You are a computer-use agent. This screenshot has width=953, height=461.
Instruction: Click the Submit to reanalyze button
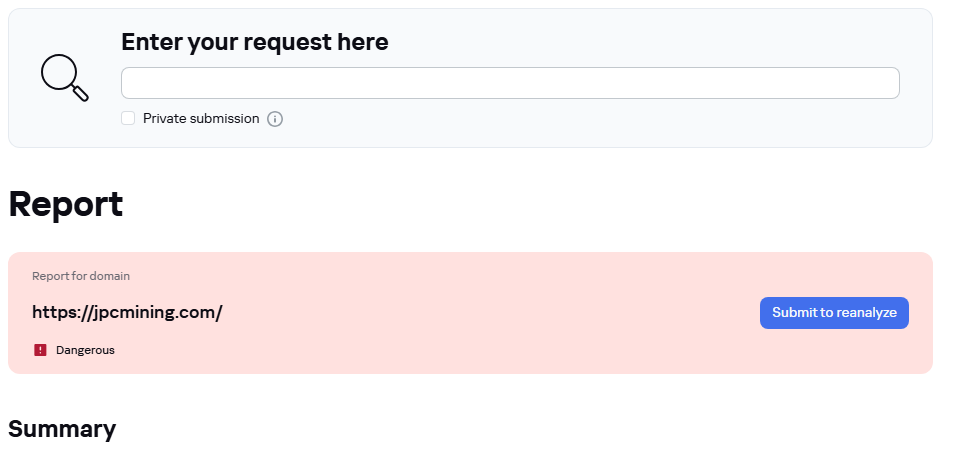(834, 313)
